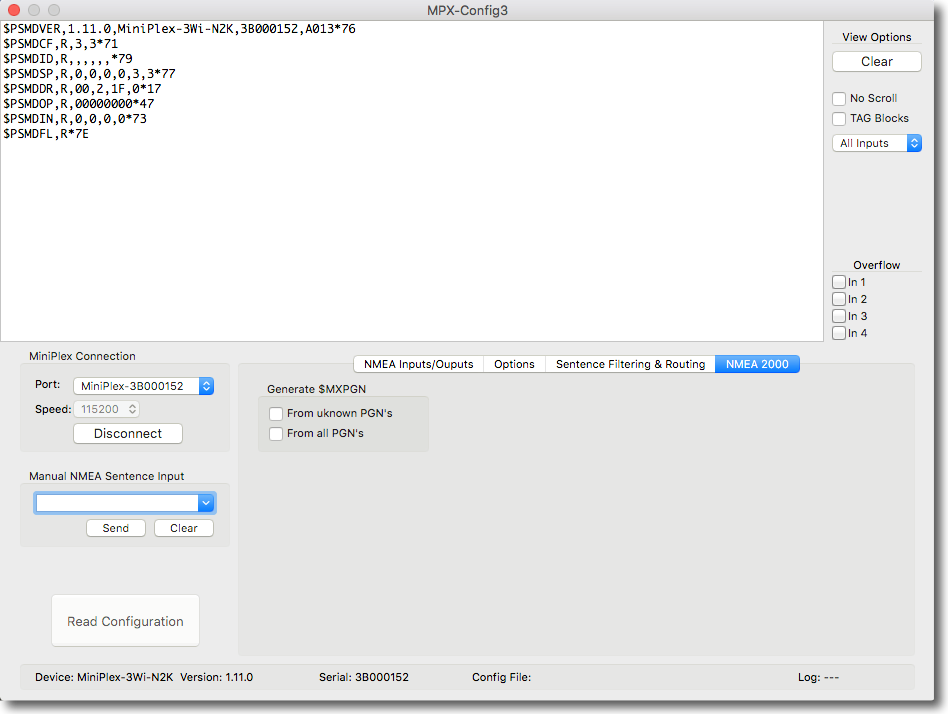Click the $PSMDVER version line in log
The height and width of the screenshot is (714, 948).
[x=180, y=29]
